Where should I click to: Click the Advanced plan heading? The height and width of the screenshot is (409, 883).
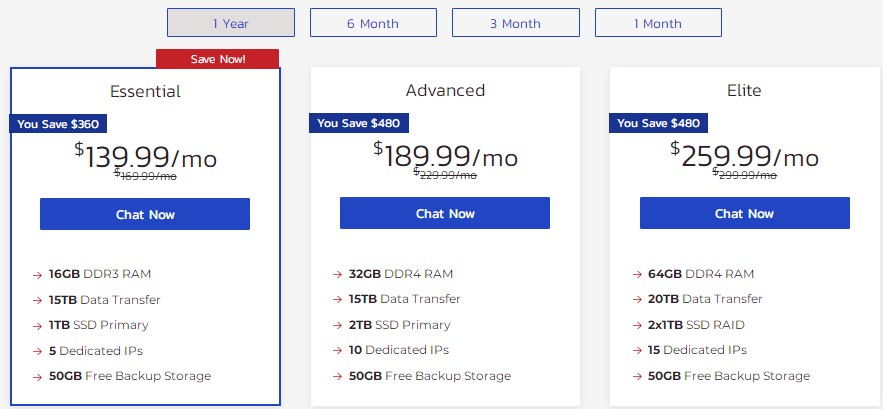point(445,91)
